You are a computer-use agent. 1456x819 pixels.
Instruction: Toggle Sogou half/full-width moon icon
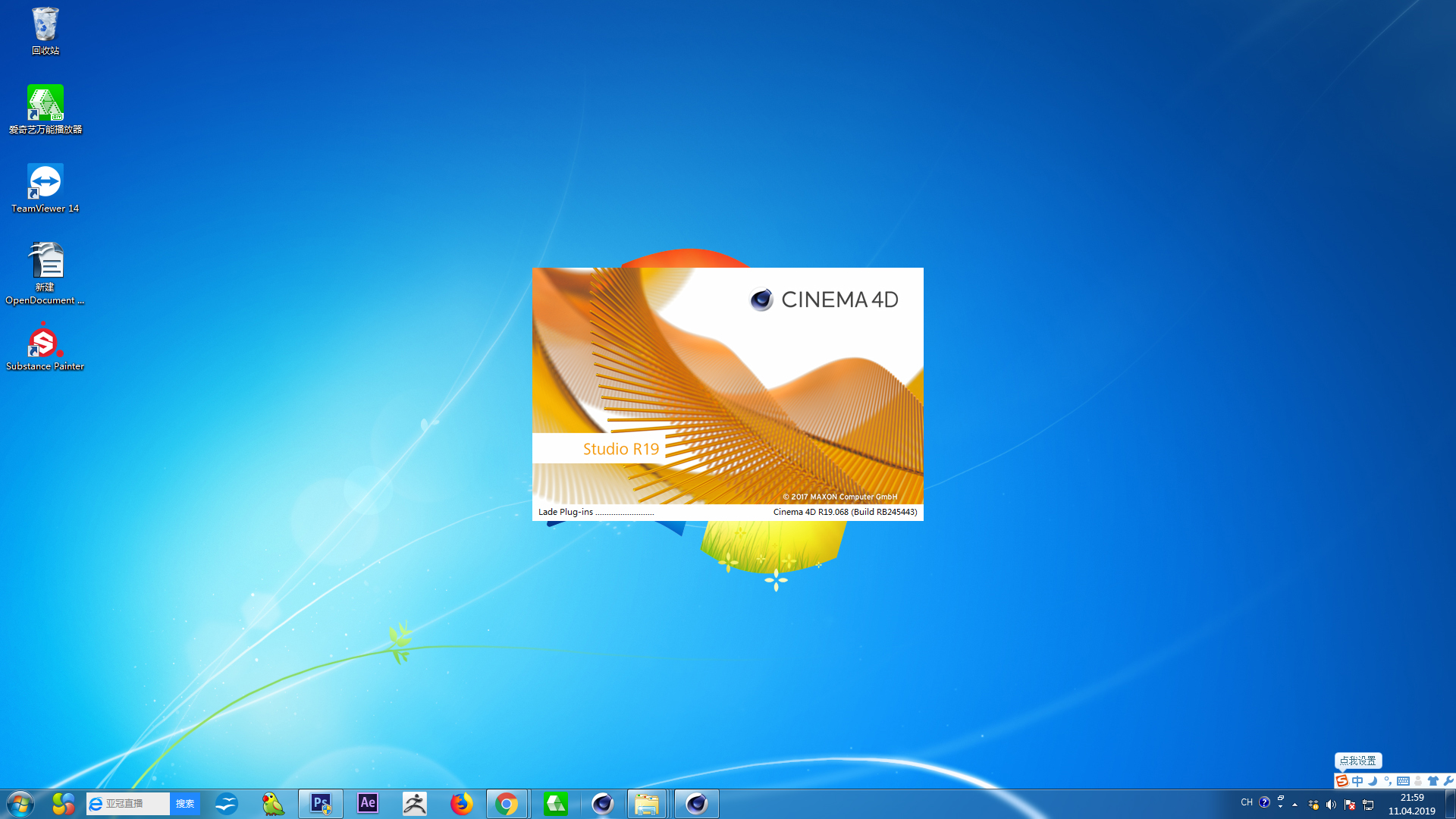click(1373, 781)
